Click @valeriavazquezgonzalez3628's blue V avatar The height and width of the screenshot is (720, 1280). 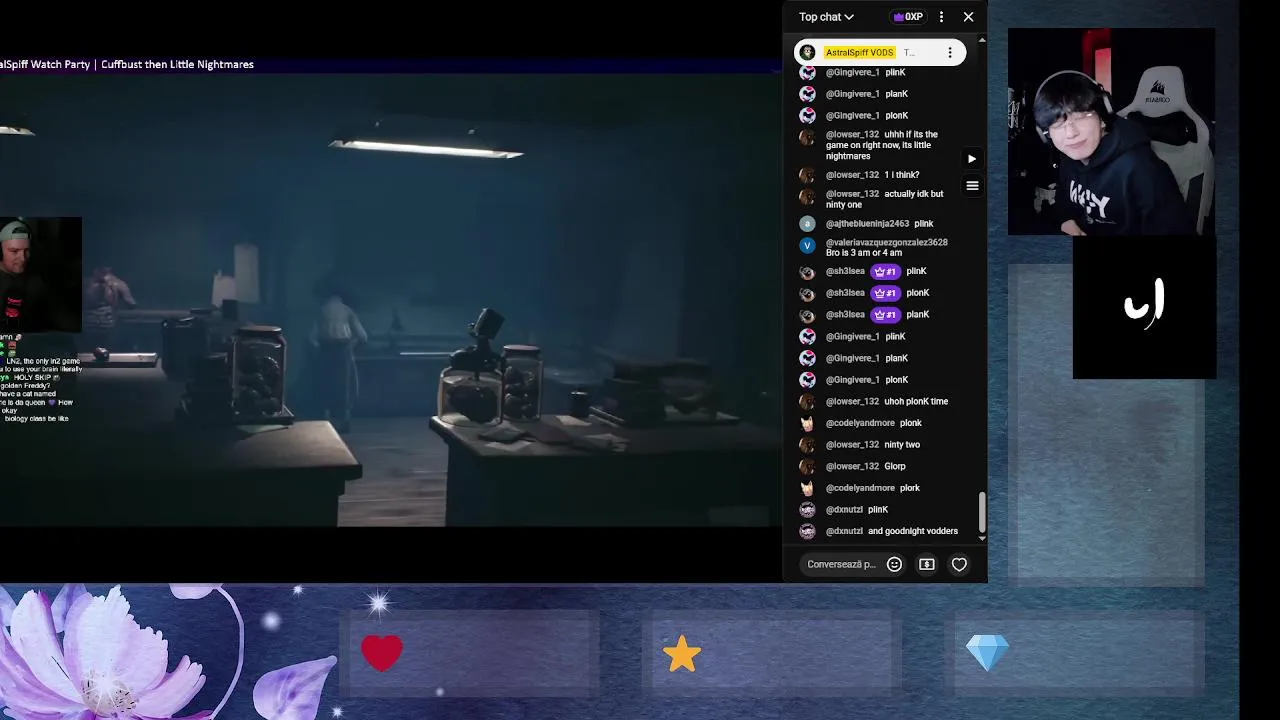tap(808, 245)
